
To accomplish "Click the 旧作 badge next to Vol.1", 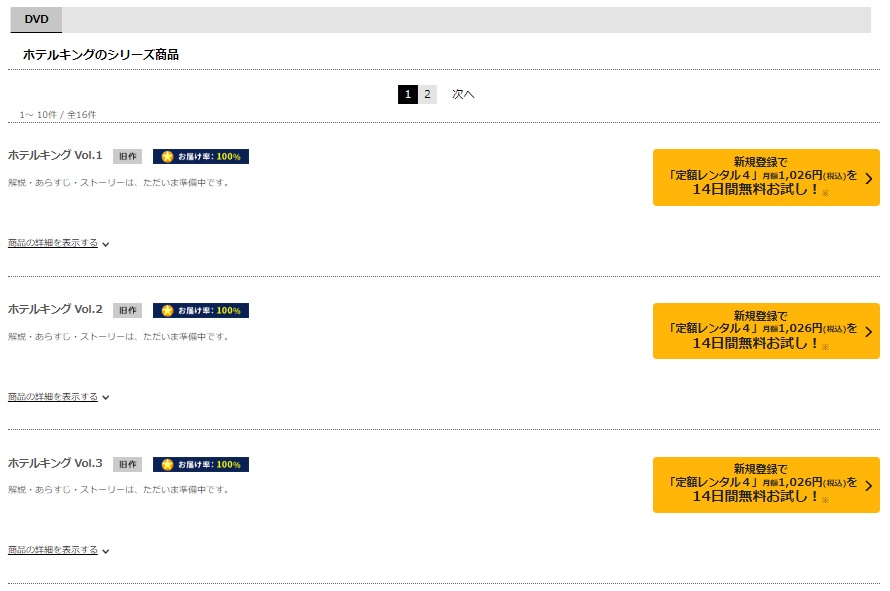I will 127,156.
